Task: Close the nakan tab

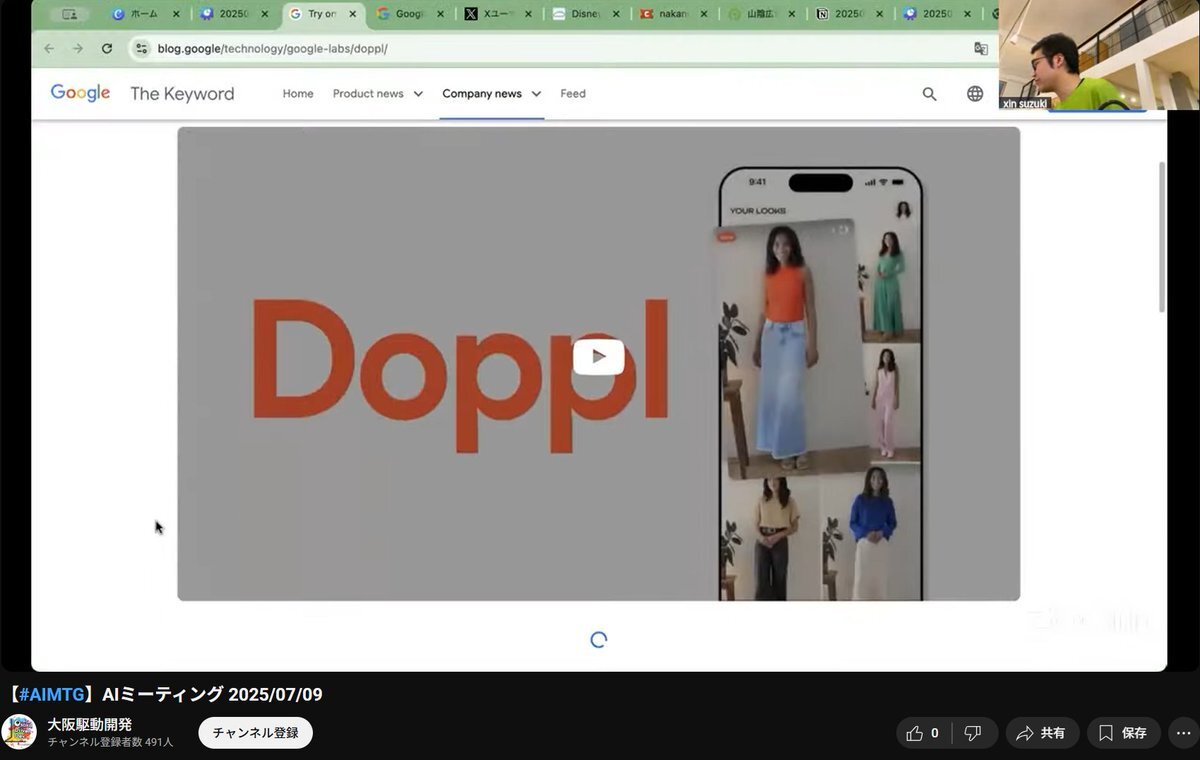Action: [x=704, y=14]
